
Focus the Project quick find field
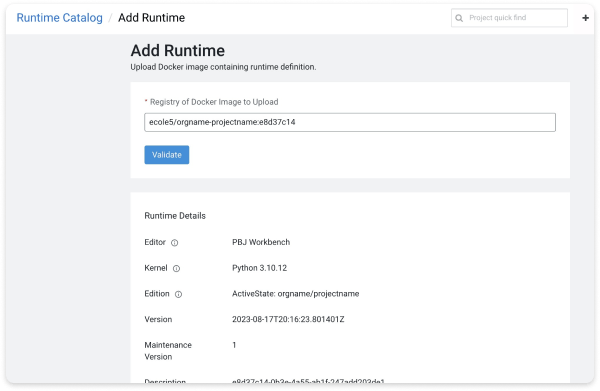(509, 18)
